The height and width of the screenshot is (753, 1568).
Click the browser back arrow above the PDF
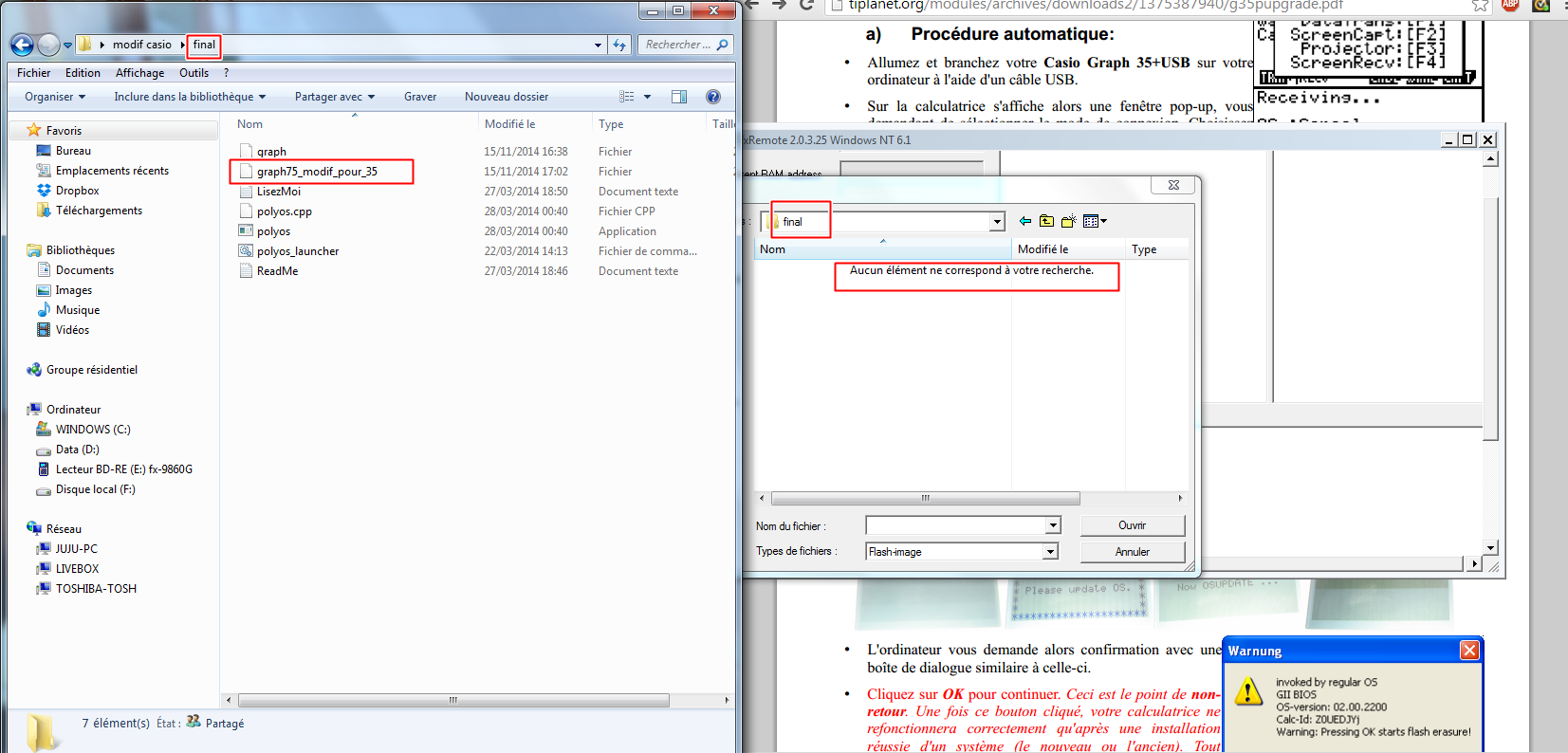click(752, 5)
